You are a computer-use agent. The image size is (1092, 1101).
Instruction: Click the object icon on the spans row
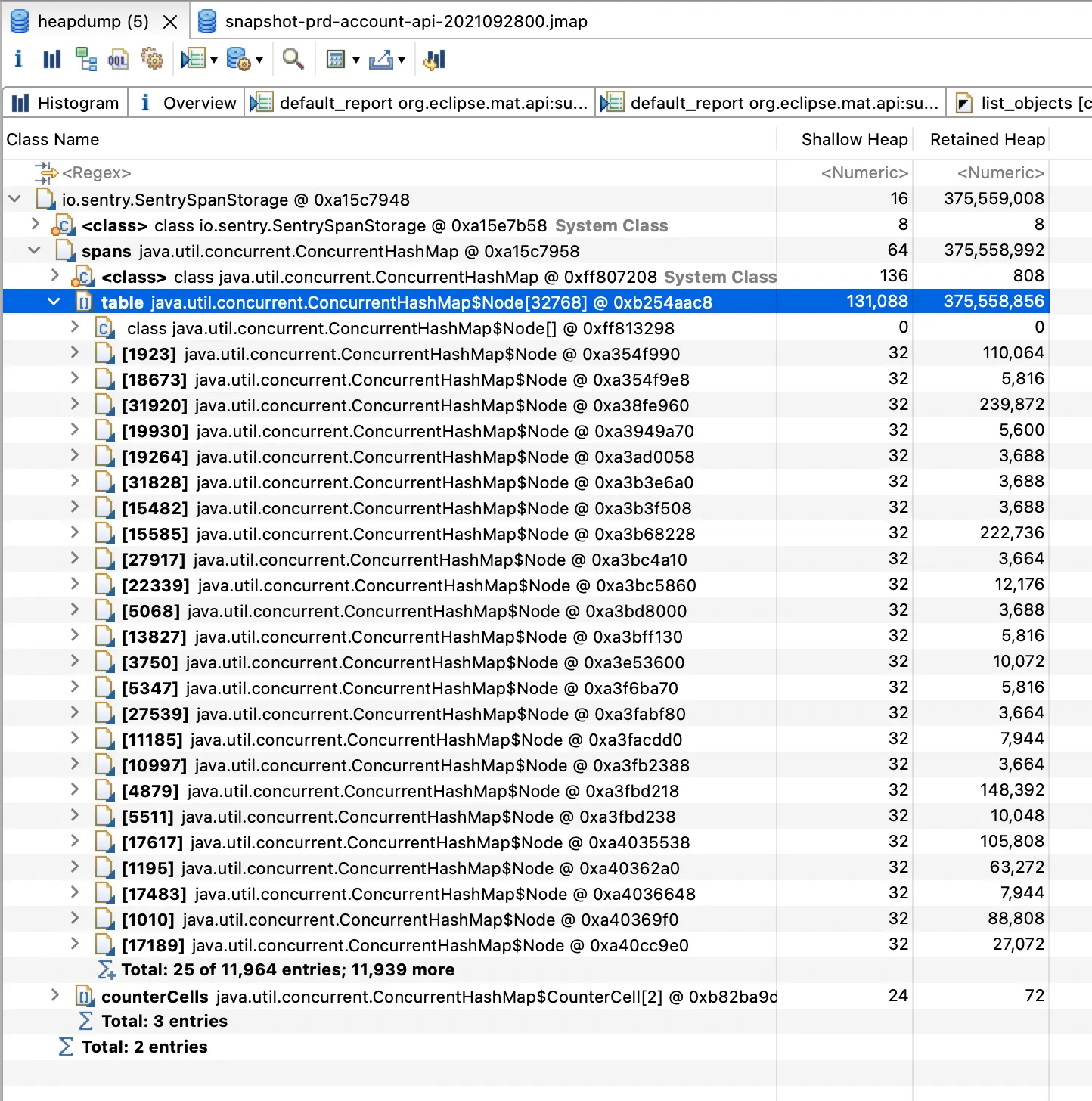pyautogui.click(x=65, y=251)
